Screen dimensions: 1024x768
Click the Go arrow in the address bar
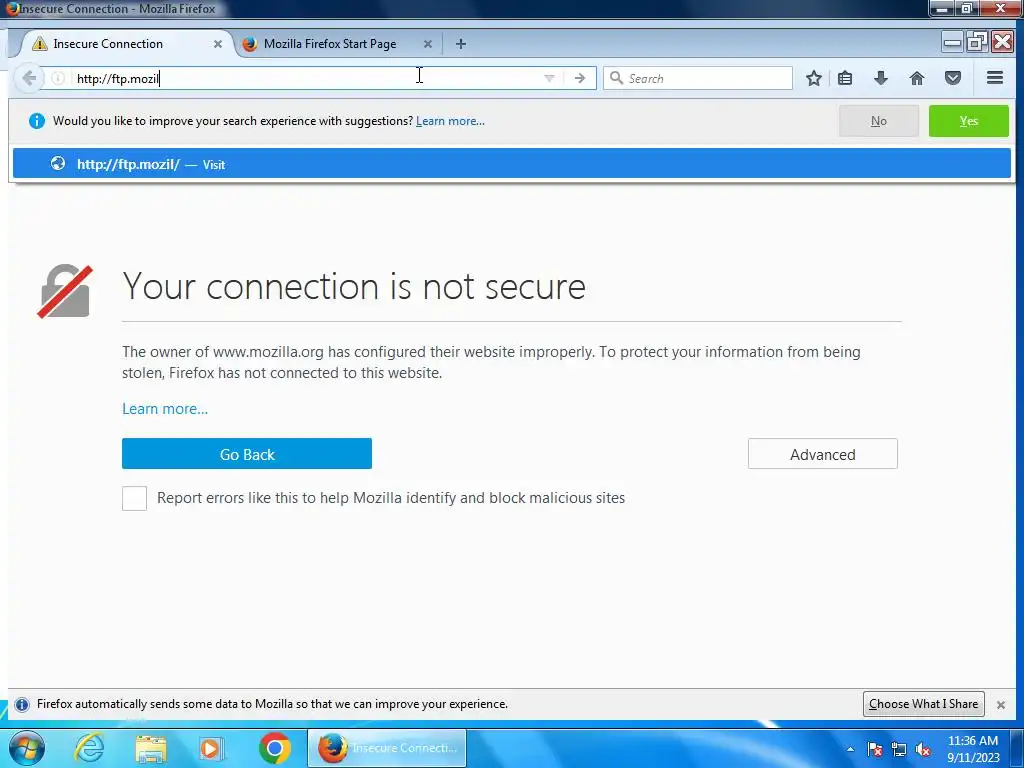(x=580, y=78)
